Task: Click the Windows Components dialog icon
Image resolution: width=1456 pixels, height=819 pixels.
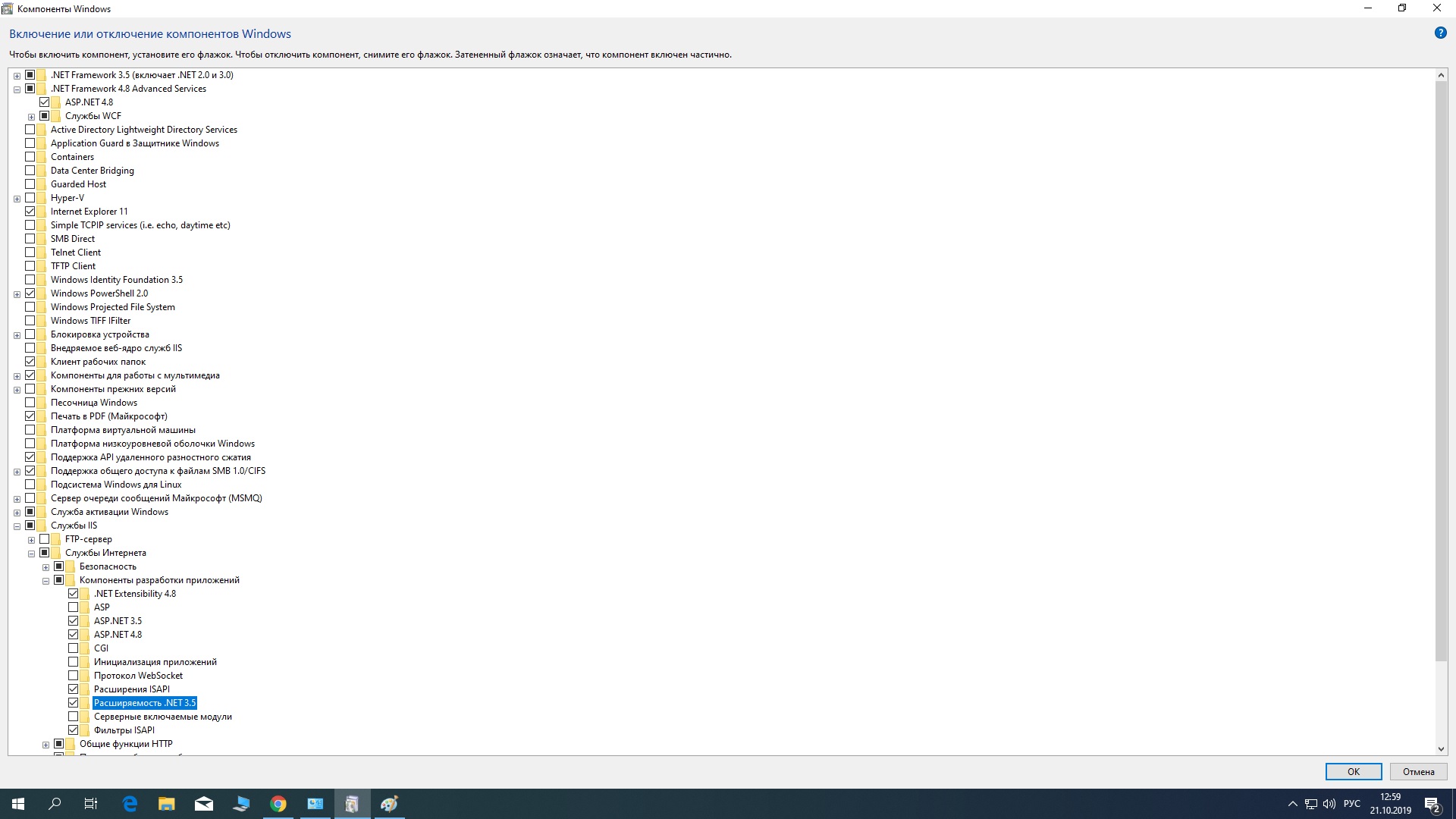Action: [x=8, y=8]
